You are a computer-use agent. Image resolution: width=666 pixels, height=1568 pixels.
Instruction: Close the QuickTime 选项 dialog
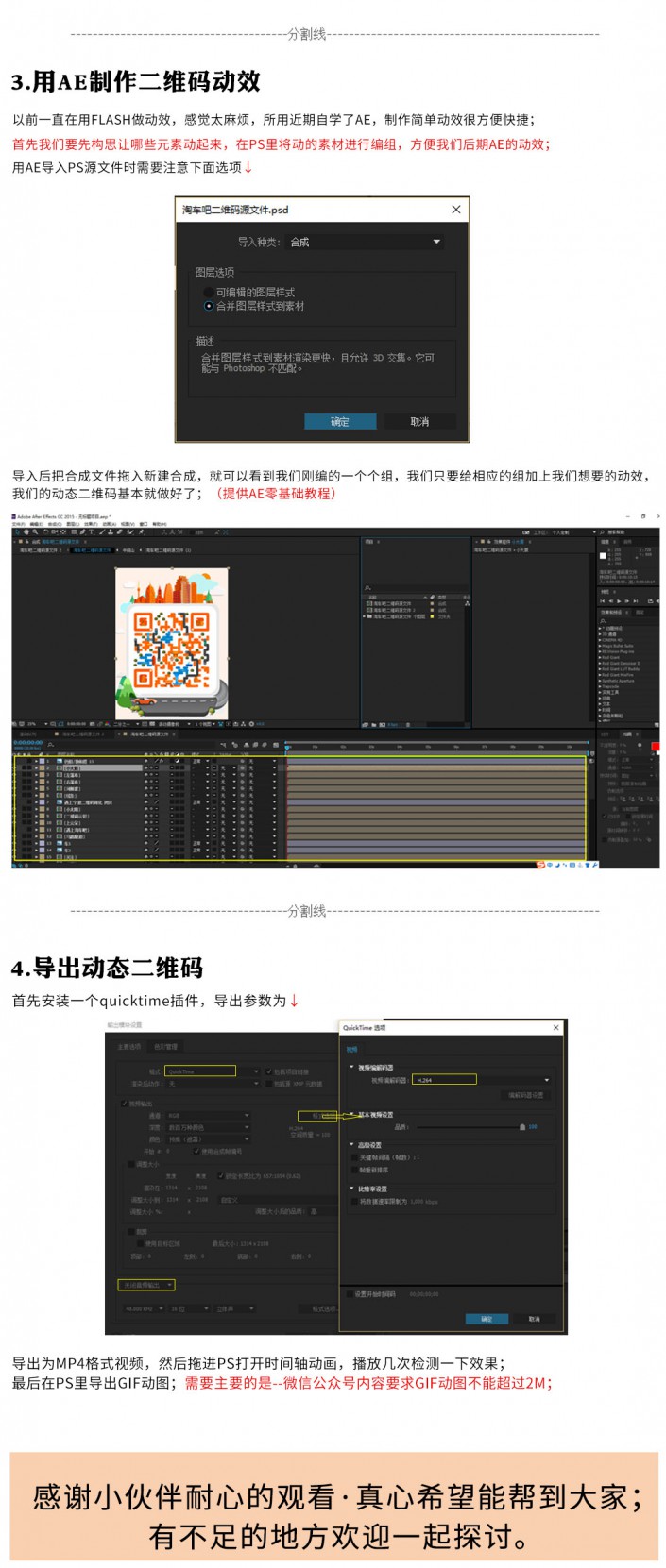coord(555,1027)
